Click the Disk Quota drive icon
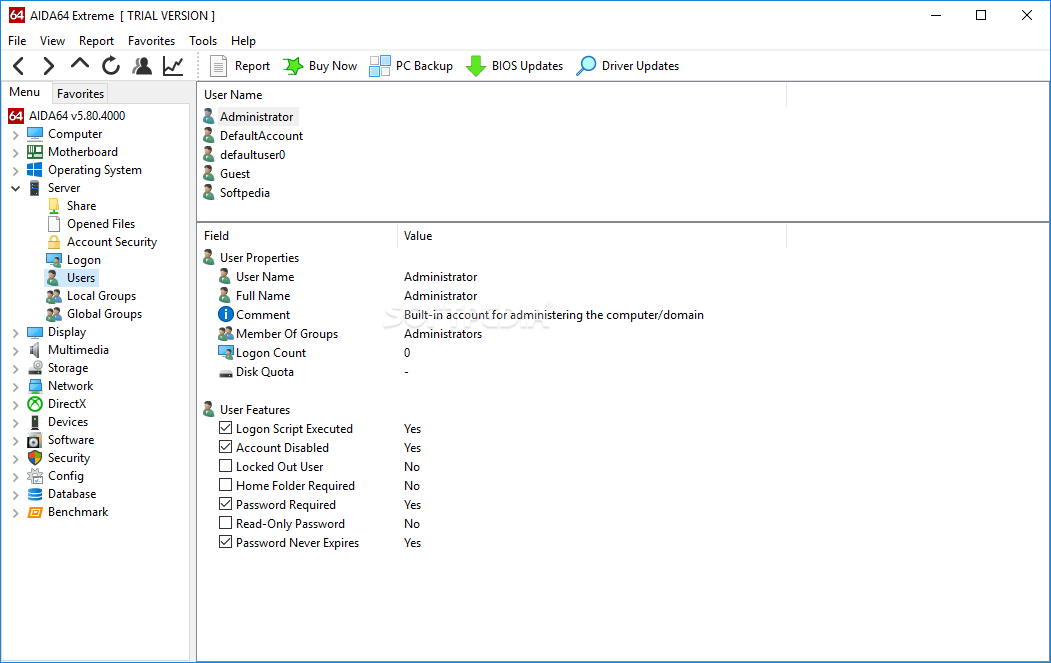This screenshot has width=1051, height=663. click(226, 373)
